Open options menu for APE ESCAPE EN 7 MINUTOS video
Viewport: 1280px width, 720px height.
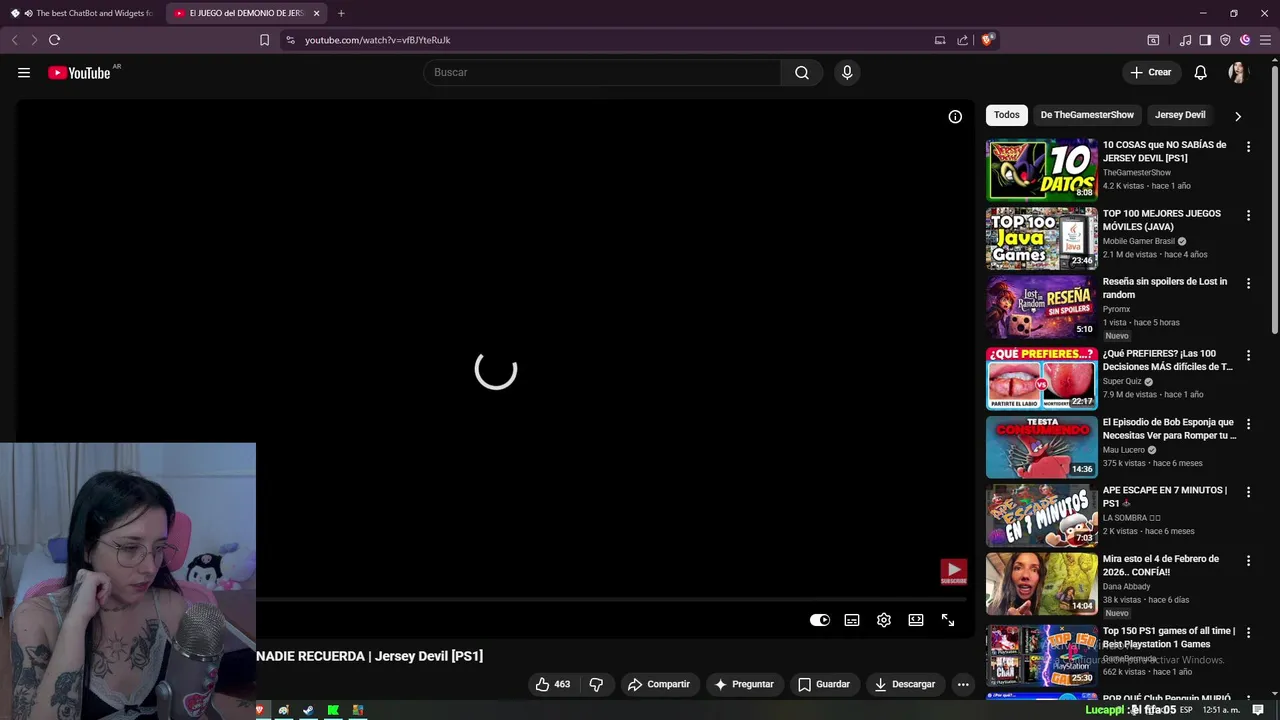(x=1248, y=492)
